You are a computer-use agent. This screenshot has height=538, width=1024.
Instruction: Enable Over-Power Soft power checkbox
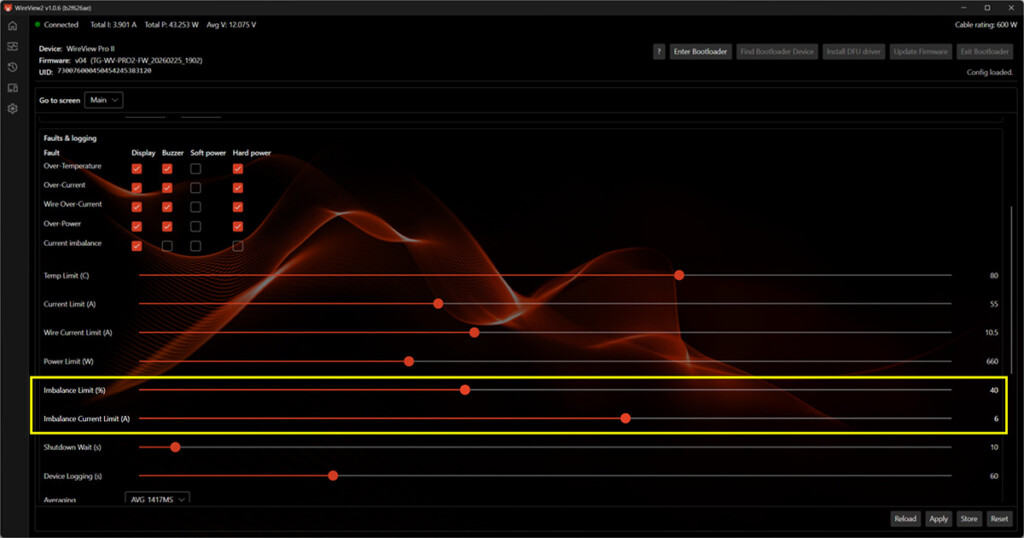click(195, 227)
